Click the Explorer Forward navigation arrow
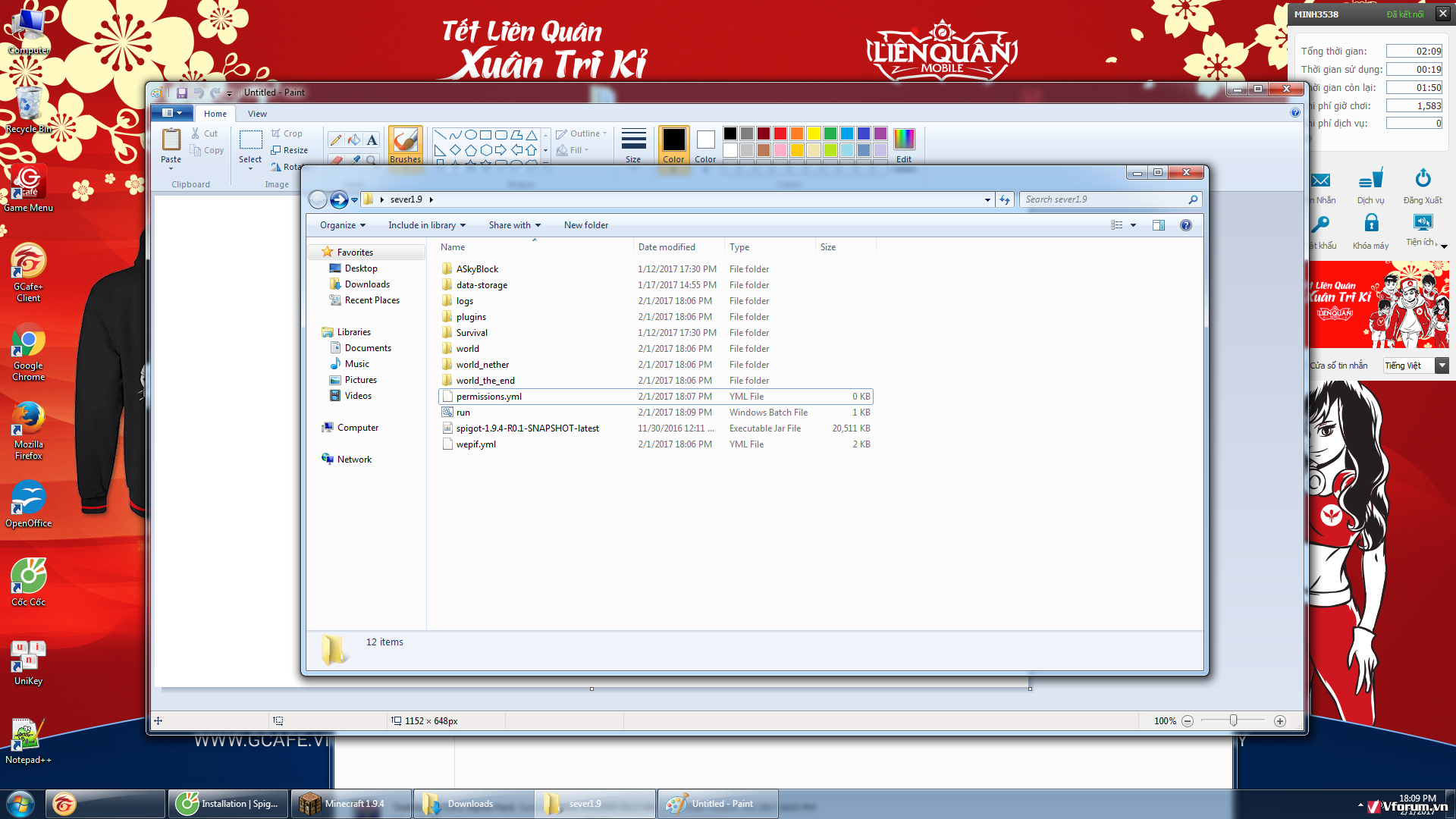The image size is (1456, 819). pyautogui.click(x=339, y=199)
